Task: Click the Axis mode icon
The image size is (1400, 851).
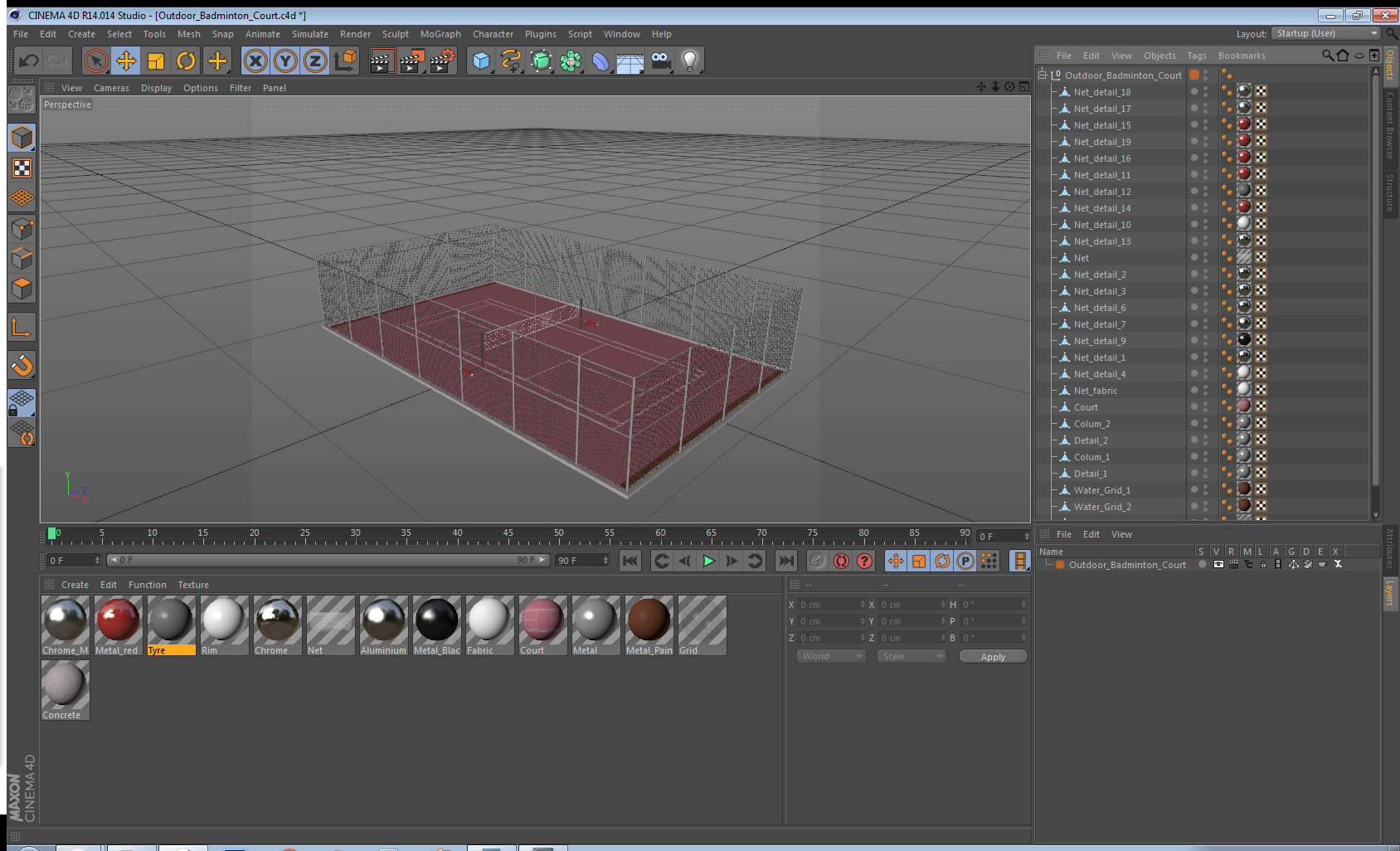Action: click(22, 328)
